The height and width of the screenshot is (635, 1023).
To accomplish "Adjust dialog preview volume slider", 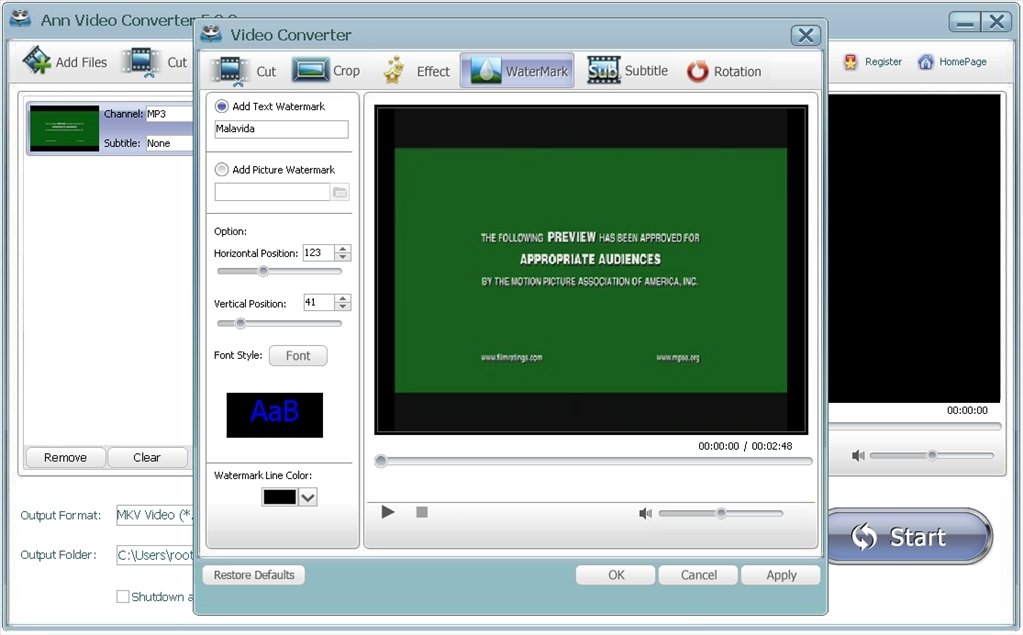I will (721, 514).
